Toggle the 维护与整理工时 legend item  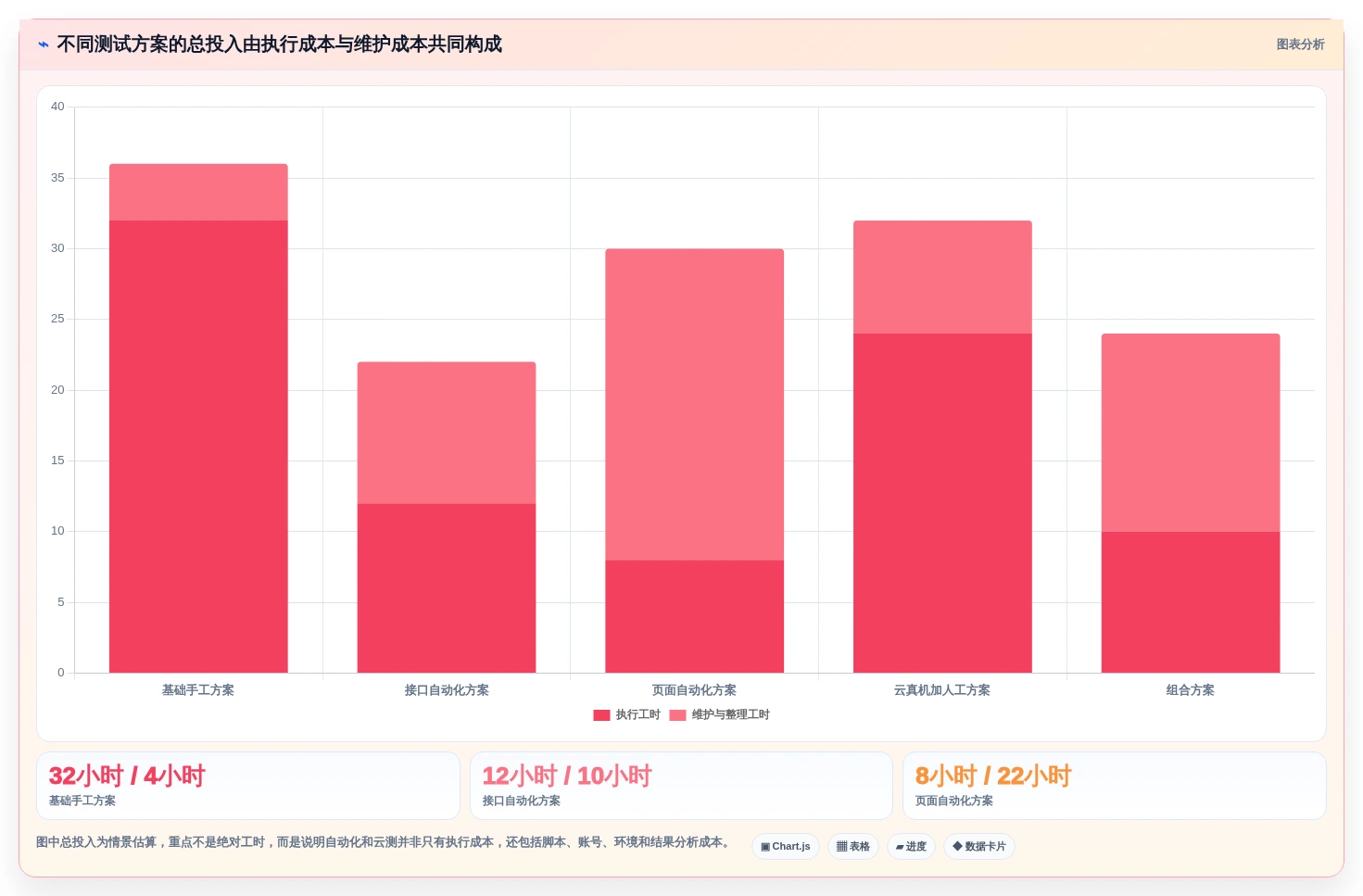click(719, 714)
